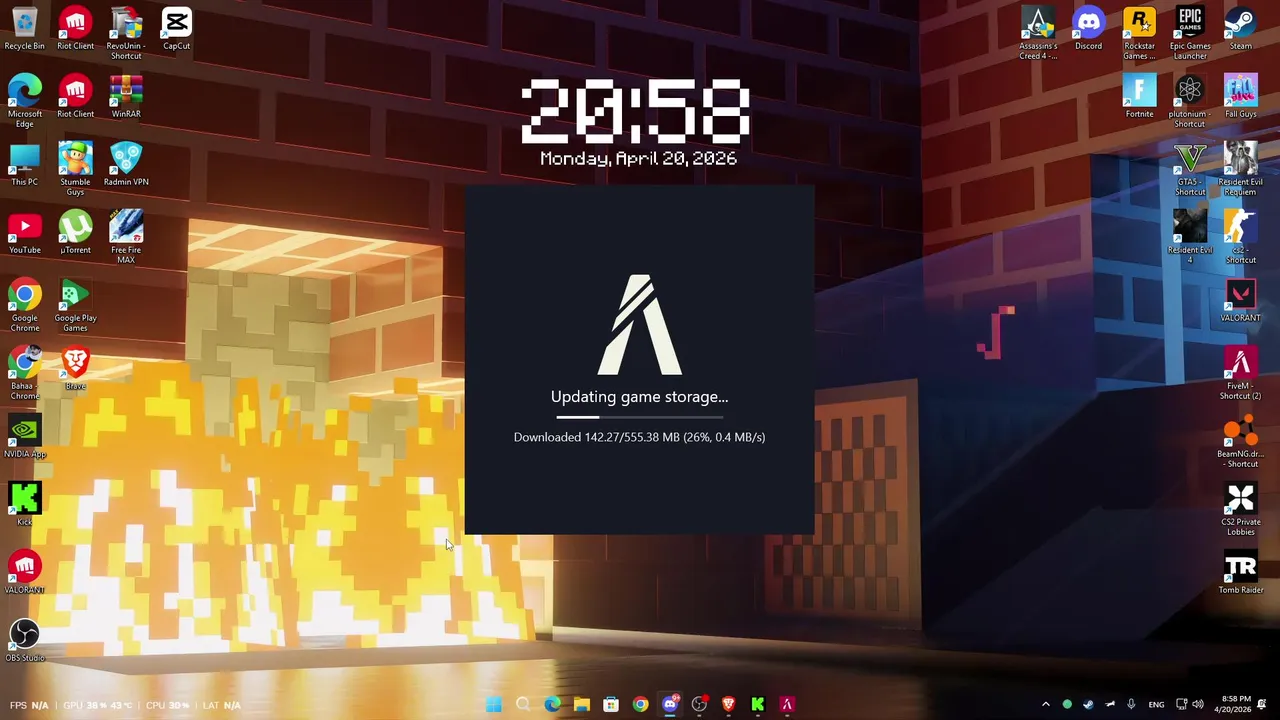Open the YouTube desktop shortcut

pos(25,232)
